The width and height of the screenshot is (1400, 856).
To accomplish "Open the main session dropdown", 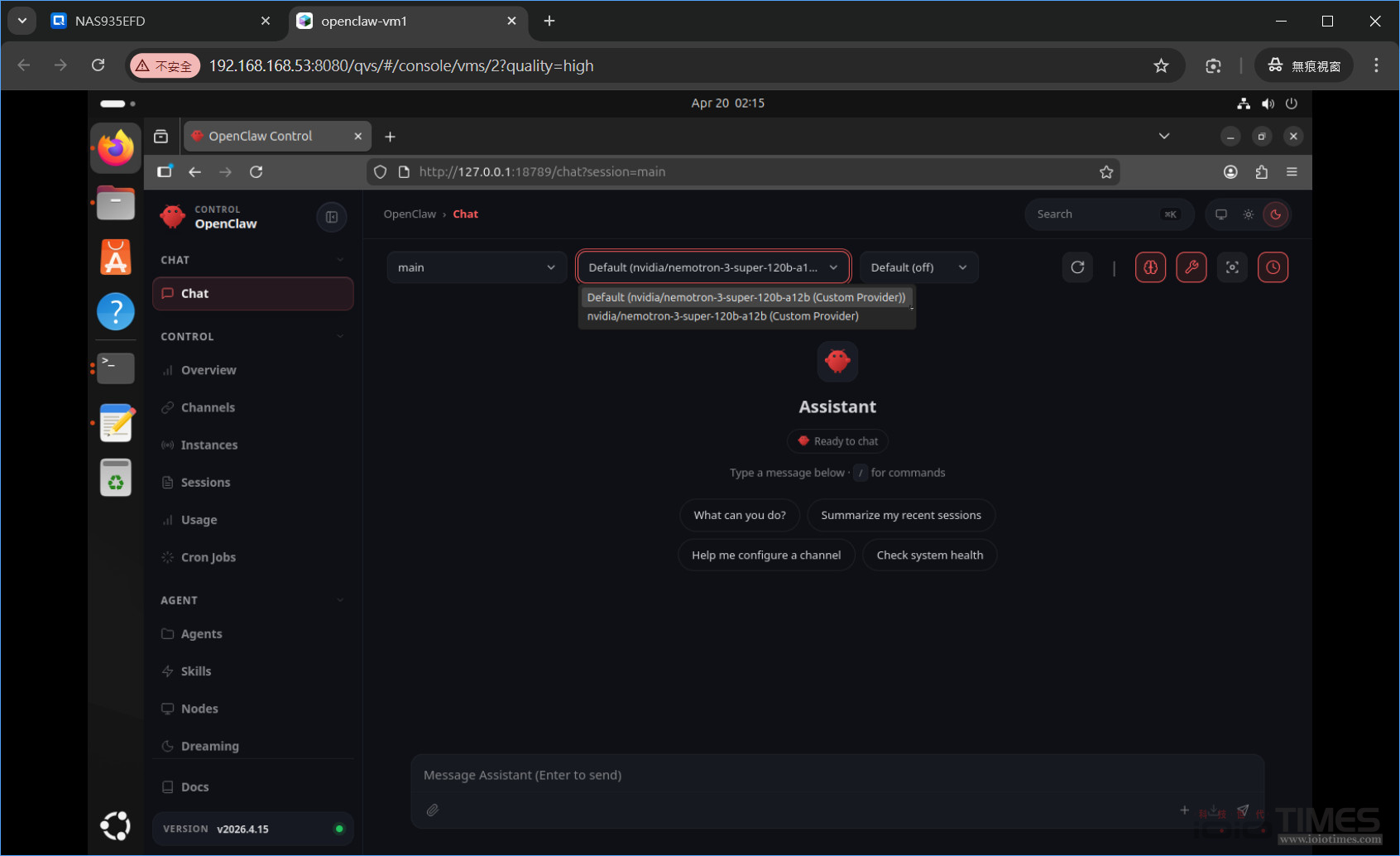I will 477,267.
